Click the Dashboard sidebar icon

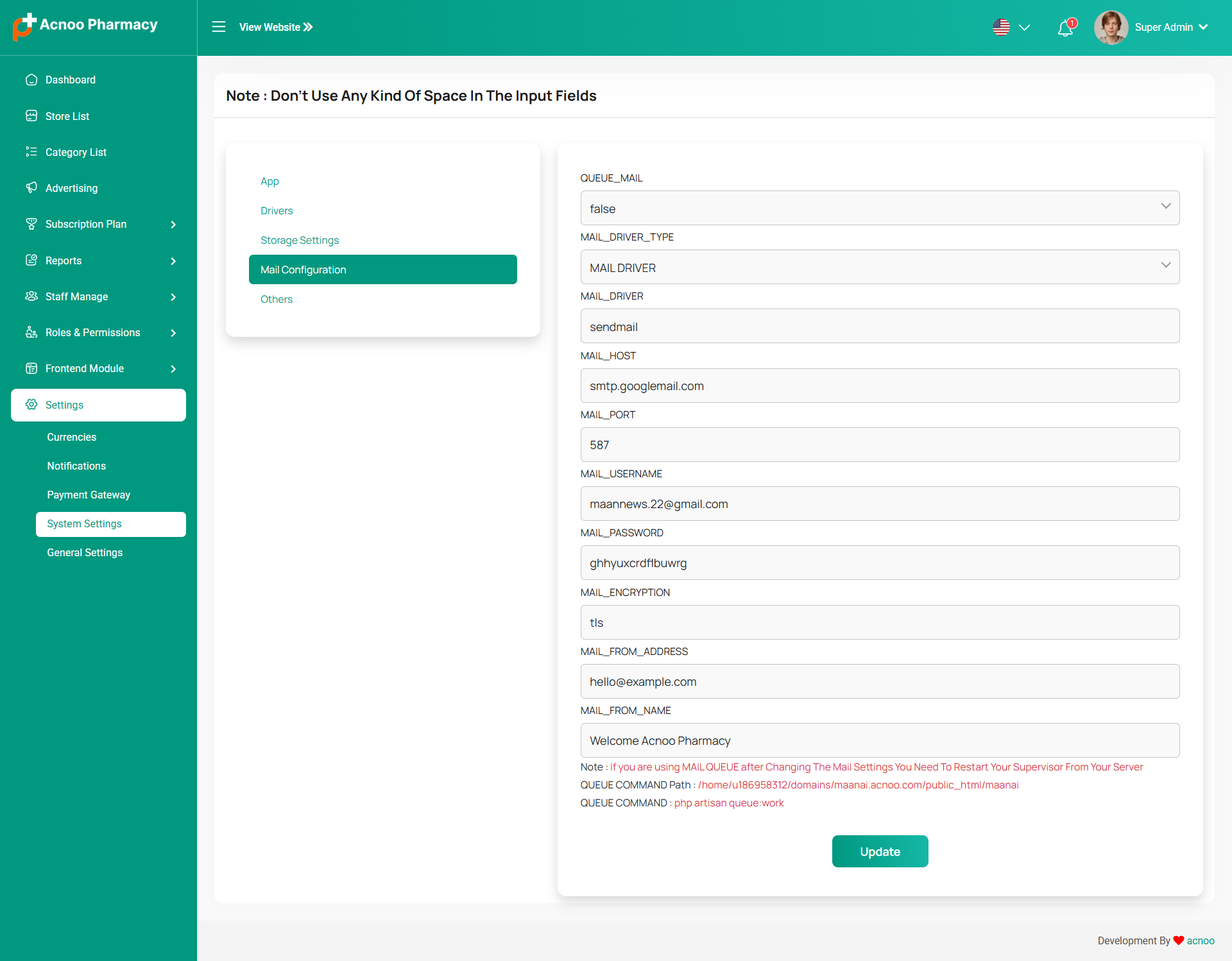(31, 80)
